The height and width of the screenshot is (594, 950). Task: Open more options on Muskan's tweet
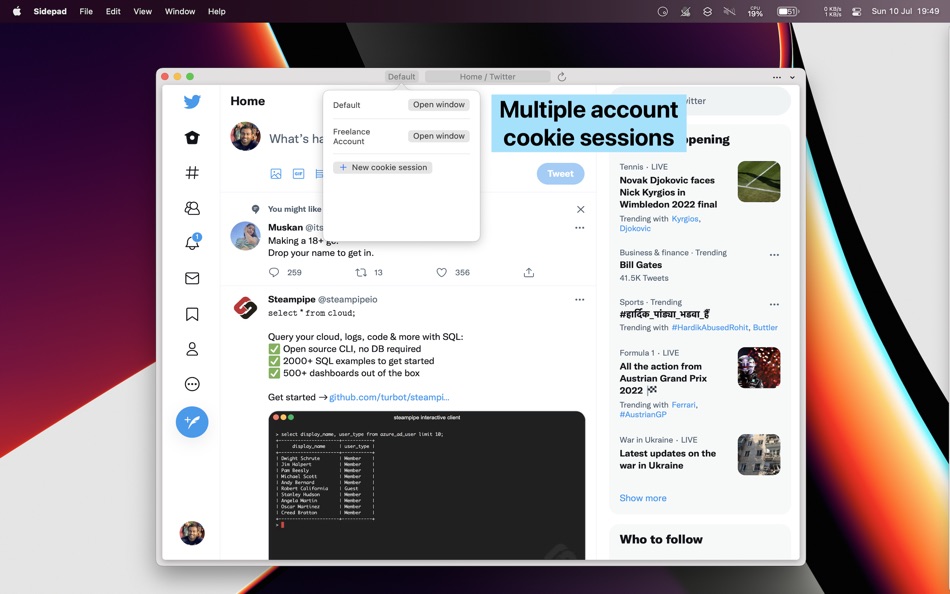(580, 228)
